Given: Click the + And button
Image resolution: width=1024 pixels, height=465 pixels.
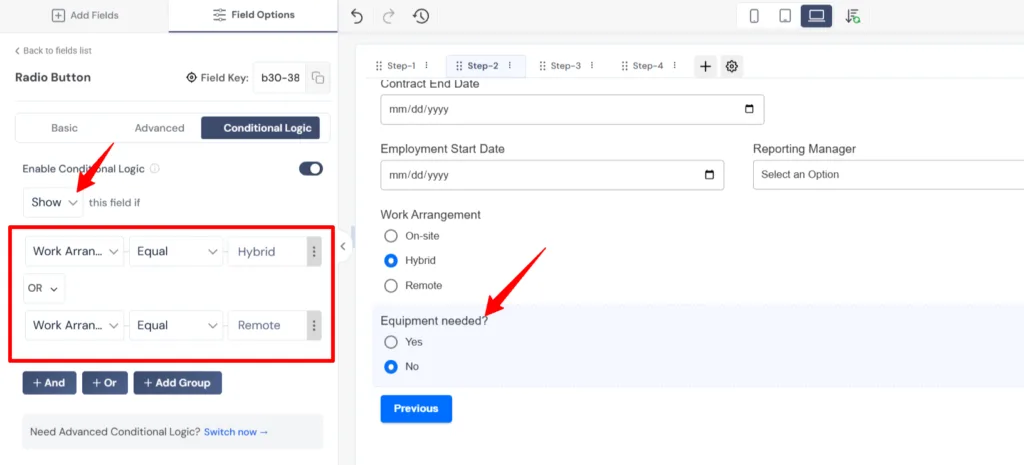Looking at the screenshot, I should (x=49, y=383).
